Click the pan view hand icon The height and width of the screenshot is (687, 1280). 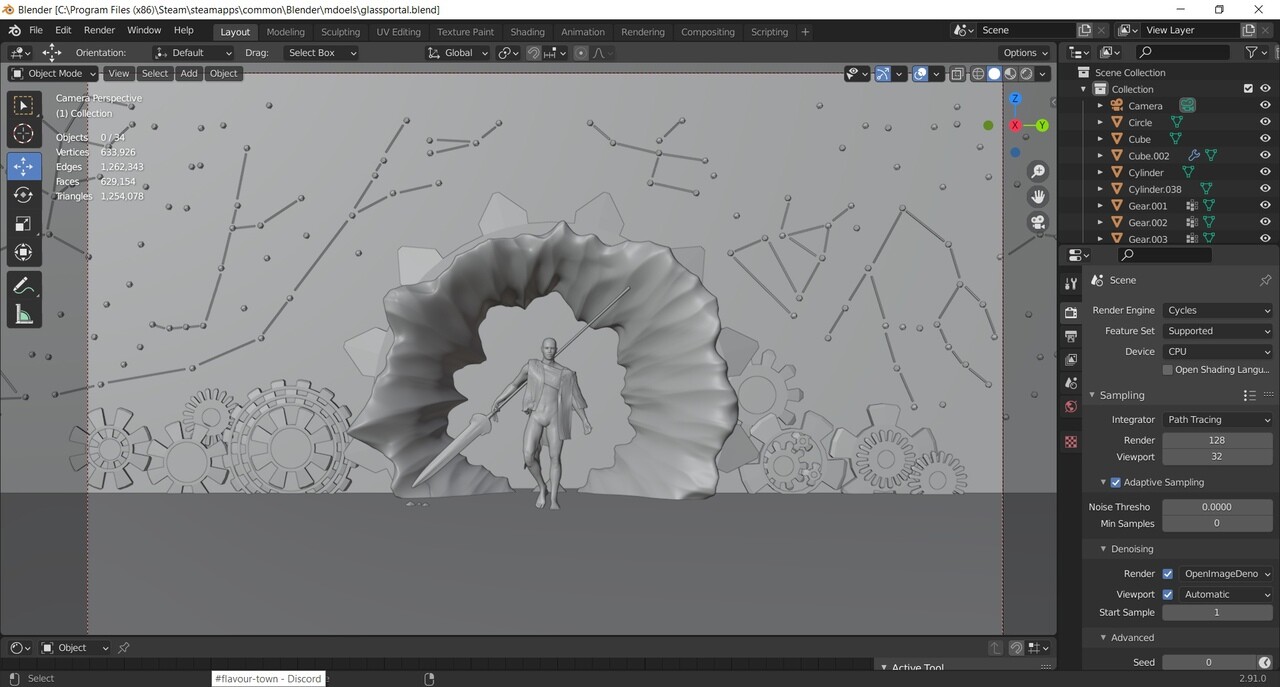click(1038, 197)
